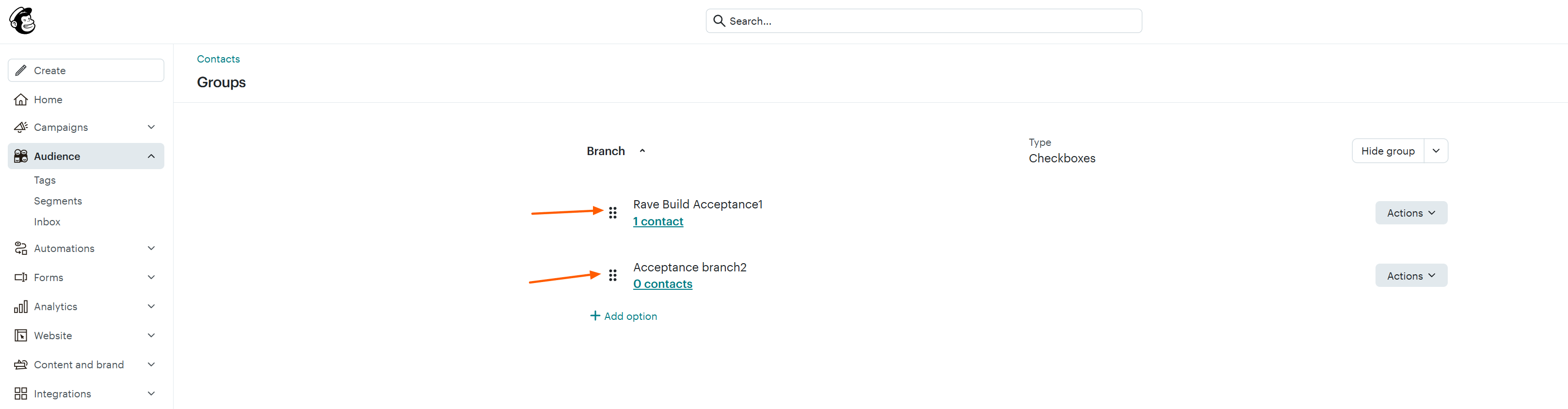This screenshot has height=409, width=1568.
Task: Click the Search input field
Action: (x=923, y=21)
